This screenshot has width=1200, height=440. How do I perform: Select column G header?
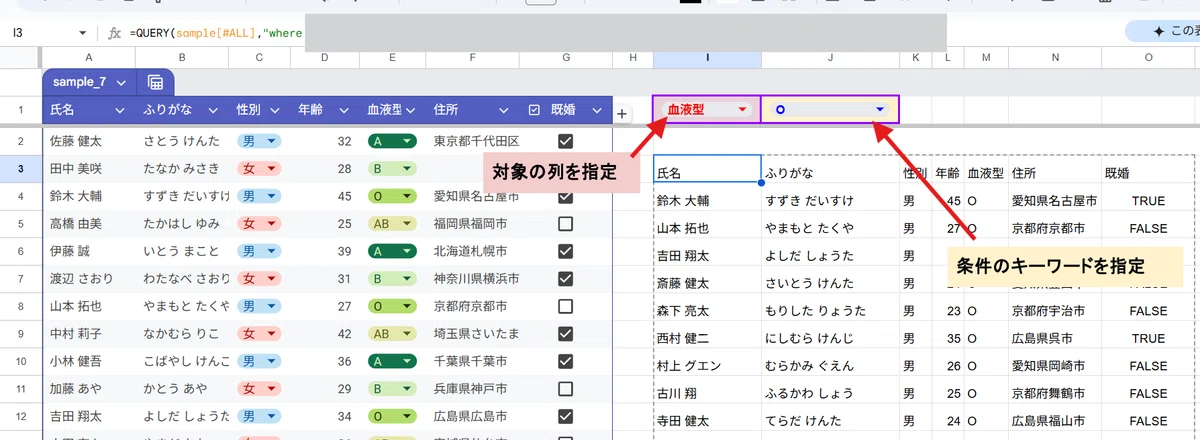[x=567, y=59]
